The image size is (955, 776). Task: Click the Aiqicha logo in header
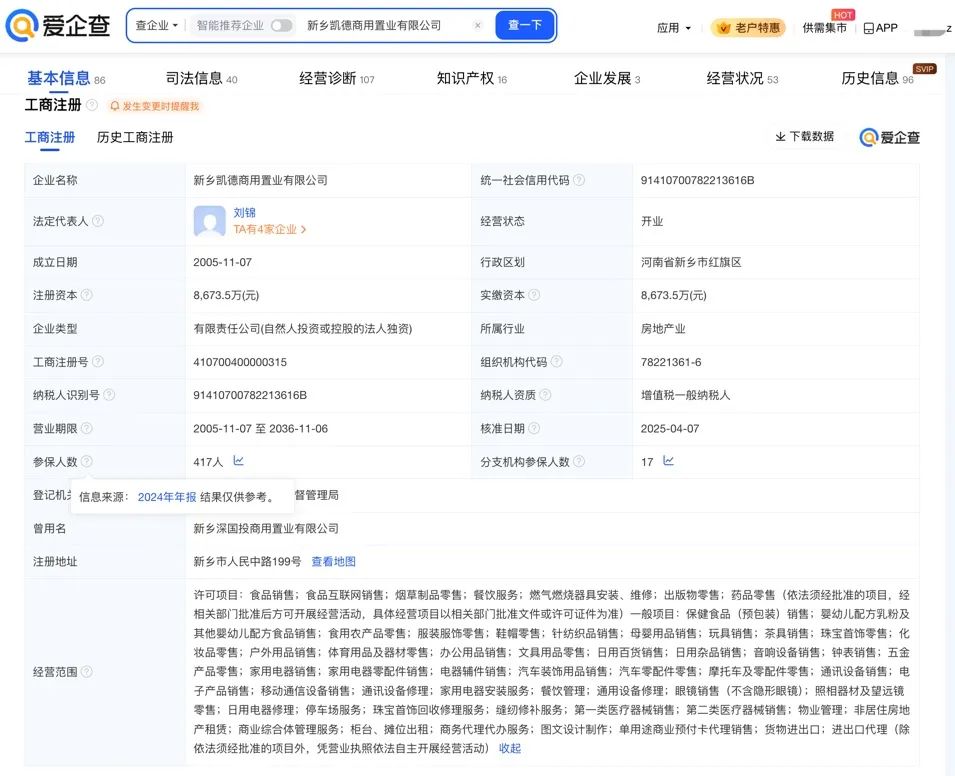(x=57, y=26)
